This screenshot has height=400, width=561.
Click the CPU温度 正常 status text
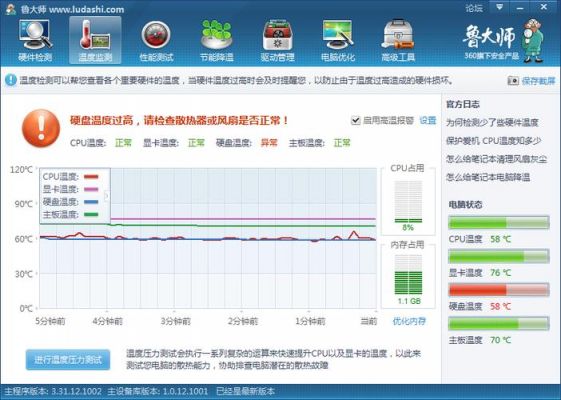(x=123, y=143)
